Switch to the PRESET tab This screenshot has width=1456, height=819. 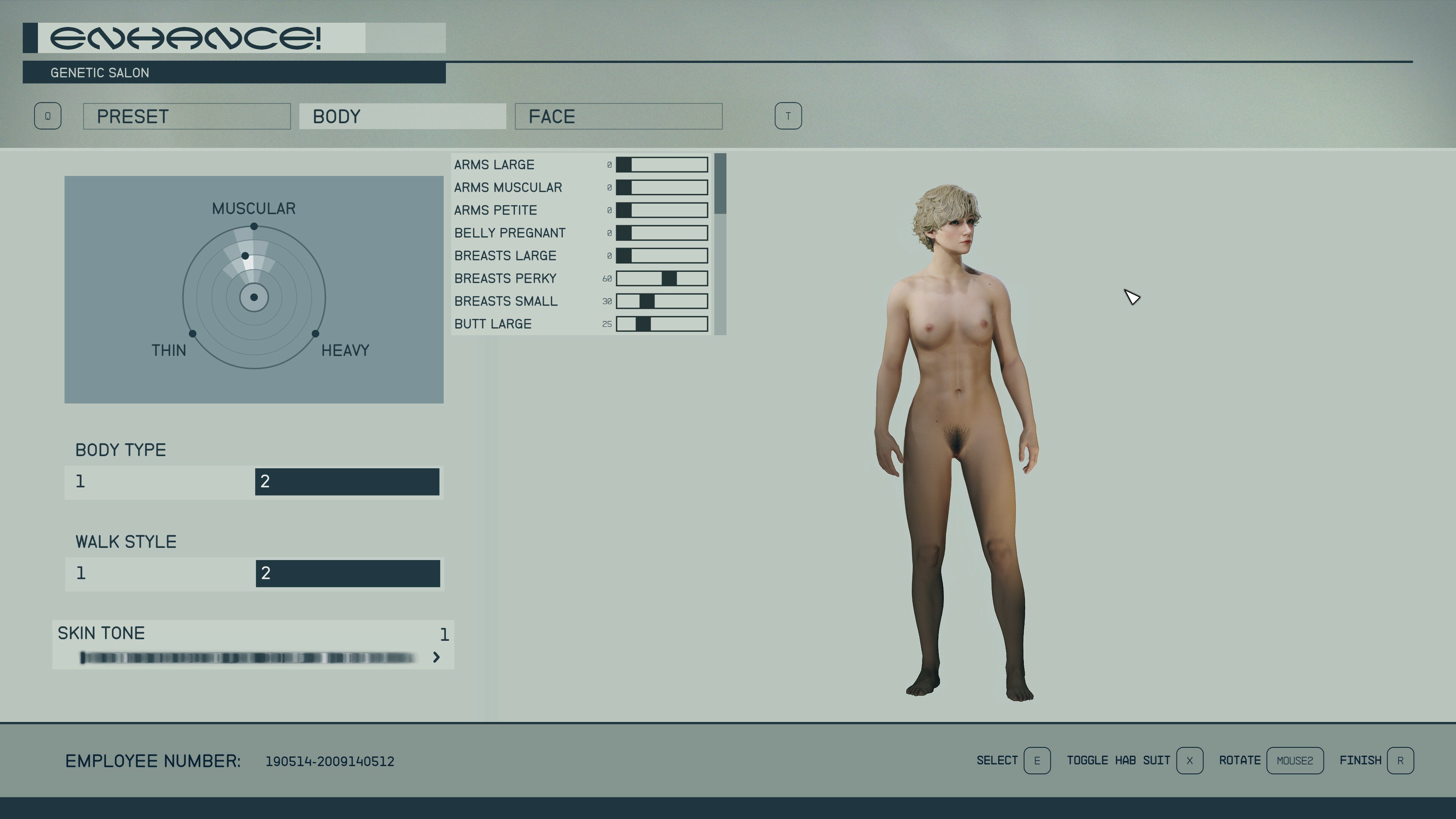pos(187,116)
